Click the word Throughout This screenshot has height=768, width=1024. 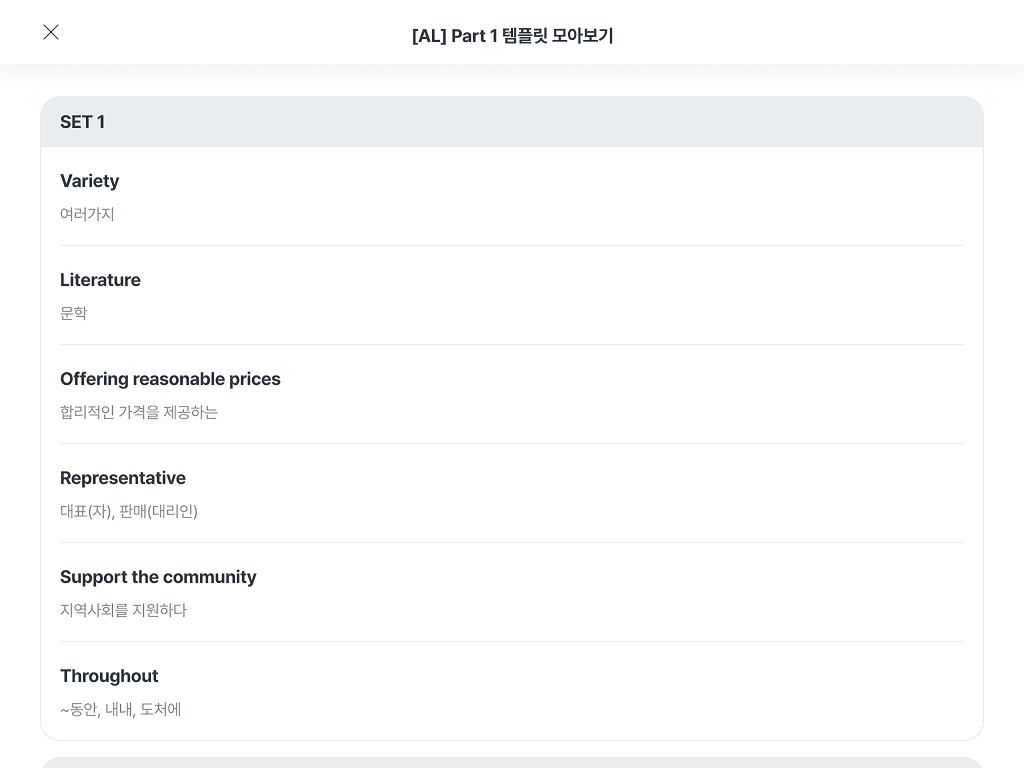pyautogui.click(x=109, y=676)
